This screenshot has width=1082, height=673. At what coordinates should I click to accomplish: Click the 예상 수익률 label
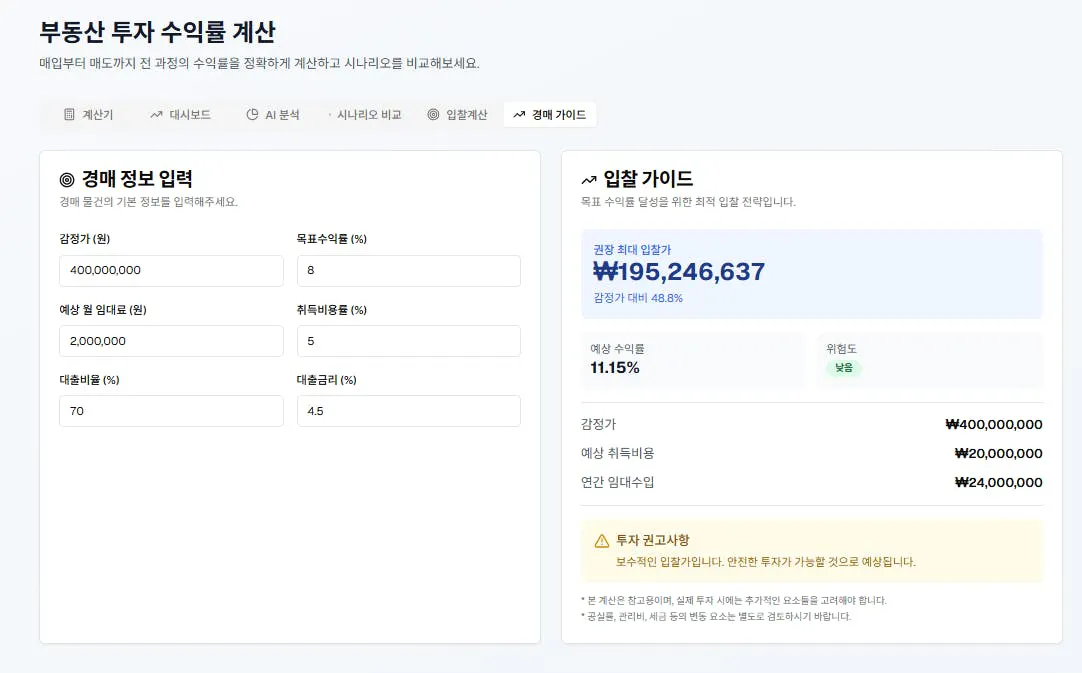tap(617, 349)
